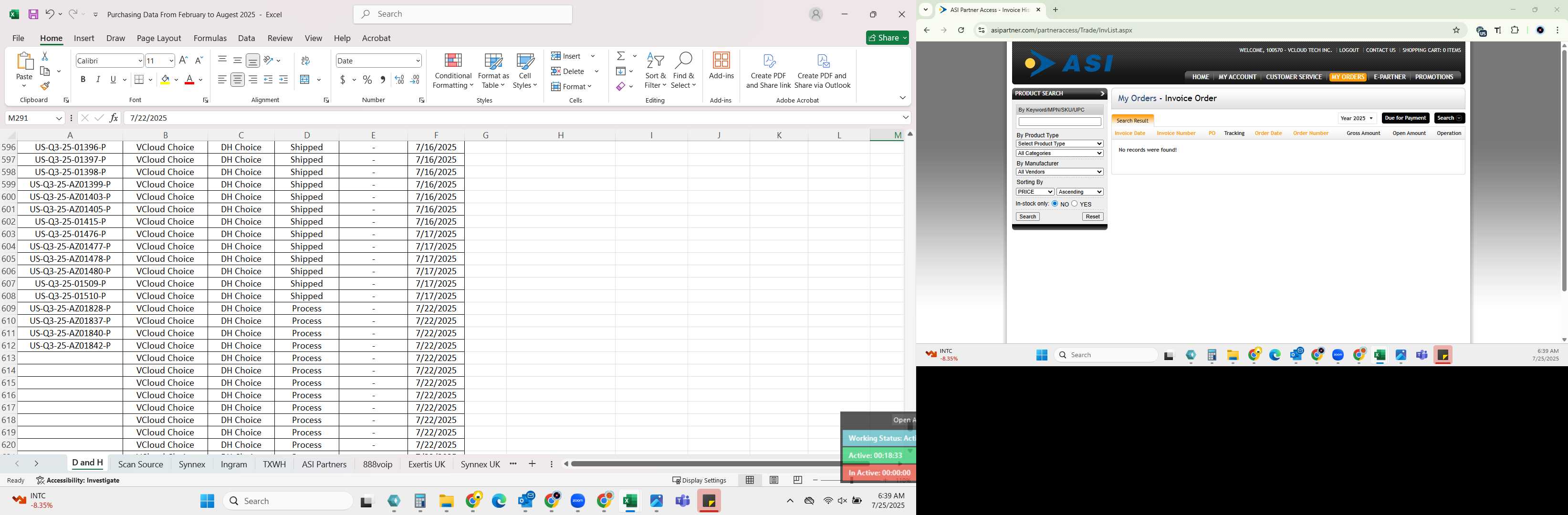Click the Percent Style icon
The height and width of the screenshot is (515, 1568).
367,80
